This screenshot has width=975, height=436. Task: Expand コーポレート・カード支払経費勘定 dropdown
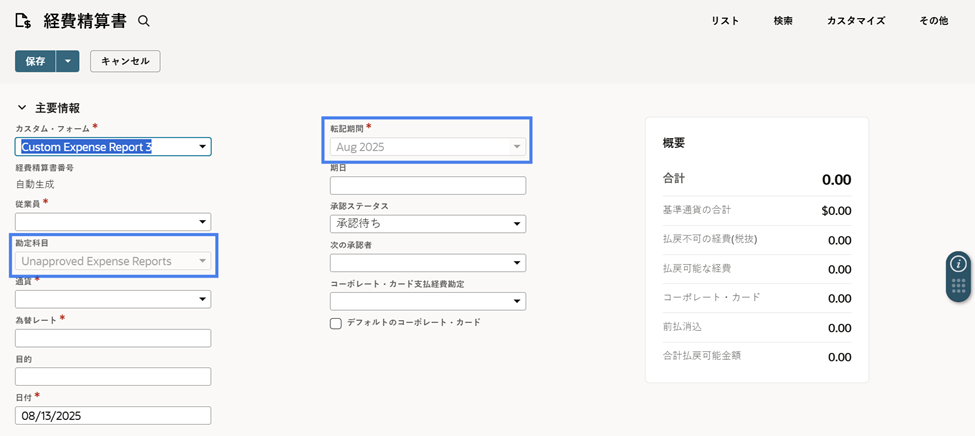point(428,302)
